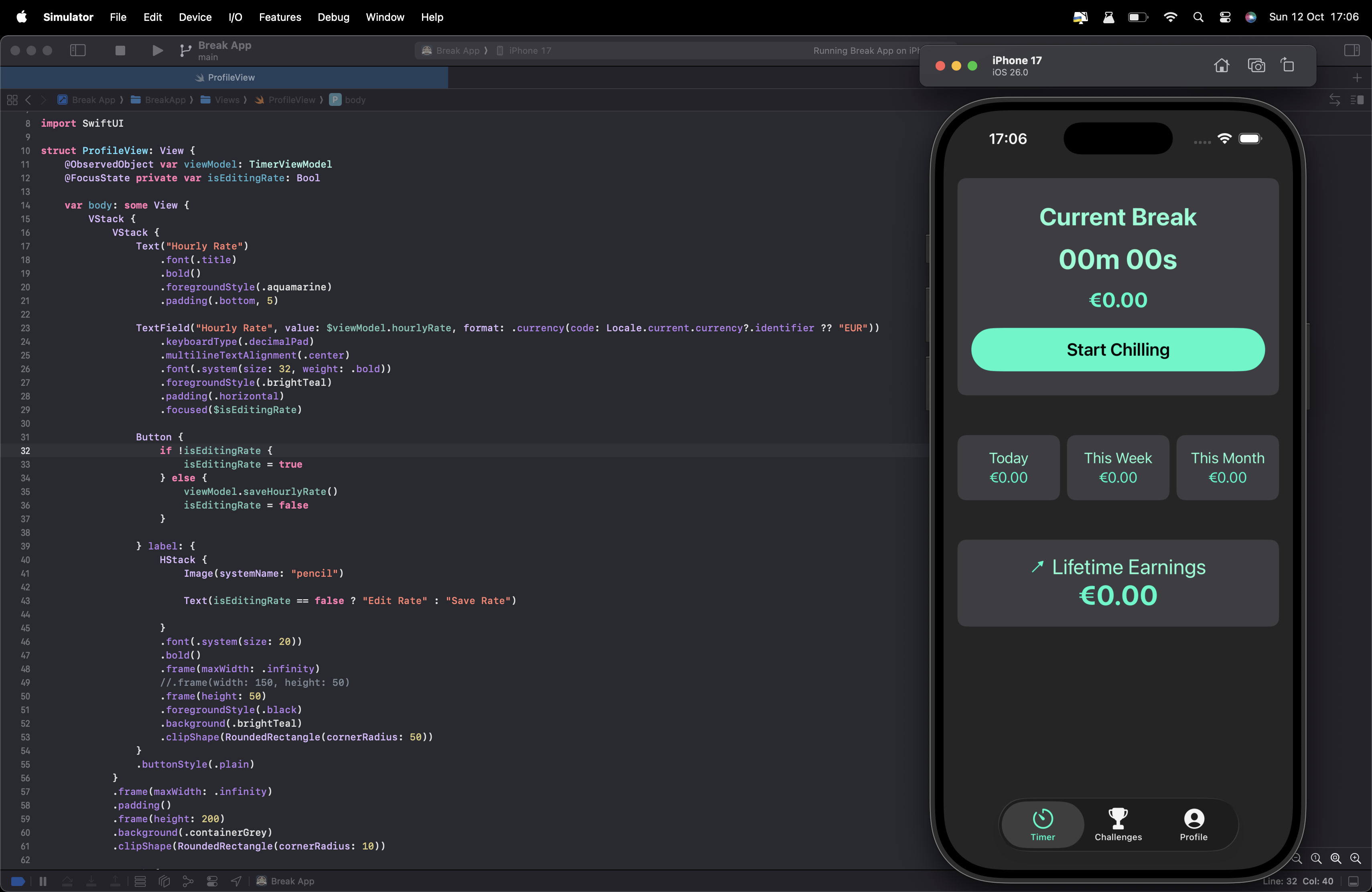Image resolution: width=1372 pixels, height=892 pixels.
Task: Click the Simulator Home button icon
Action: 1221,66
